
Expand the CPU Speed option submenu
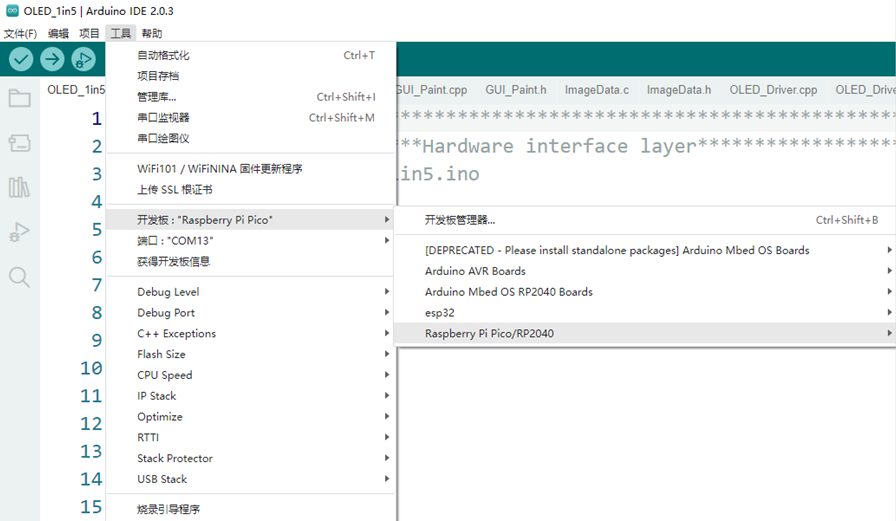pyautogui.click(x=164, y=375)
